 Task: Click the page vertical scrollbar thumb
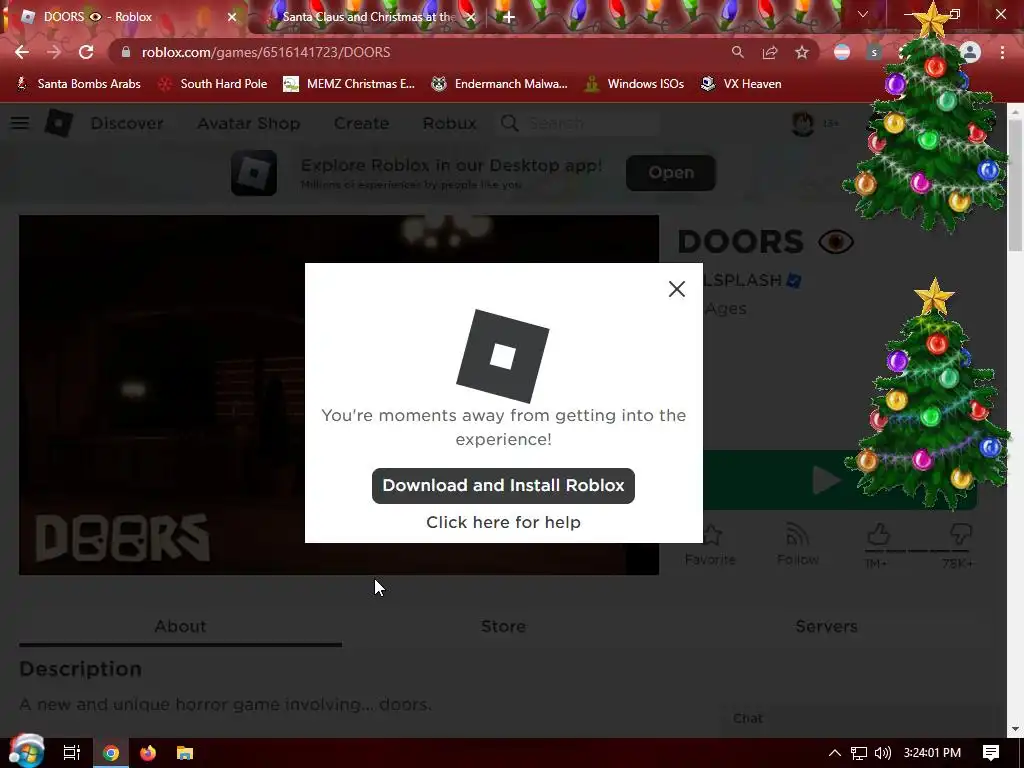coord(1015,185)
